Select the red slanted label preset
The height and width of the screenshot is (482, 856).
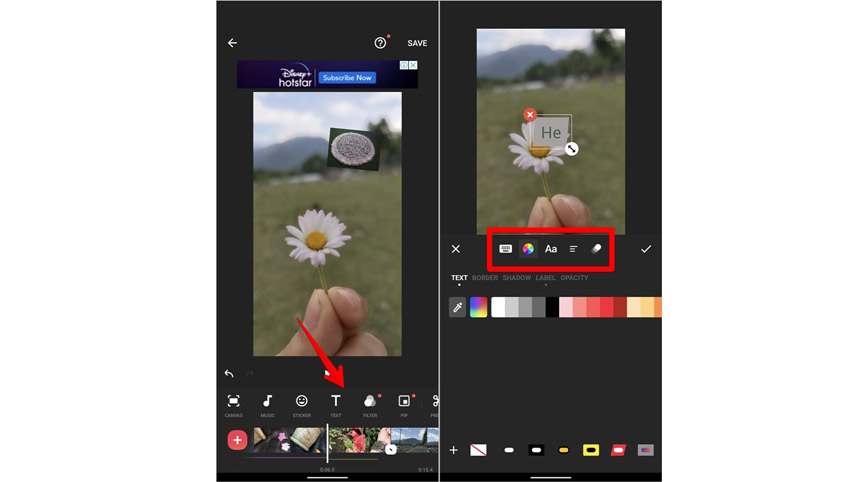coord(618,450)
